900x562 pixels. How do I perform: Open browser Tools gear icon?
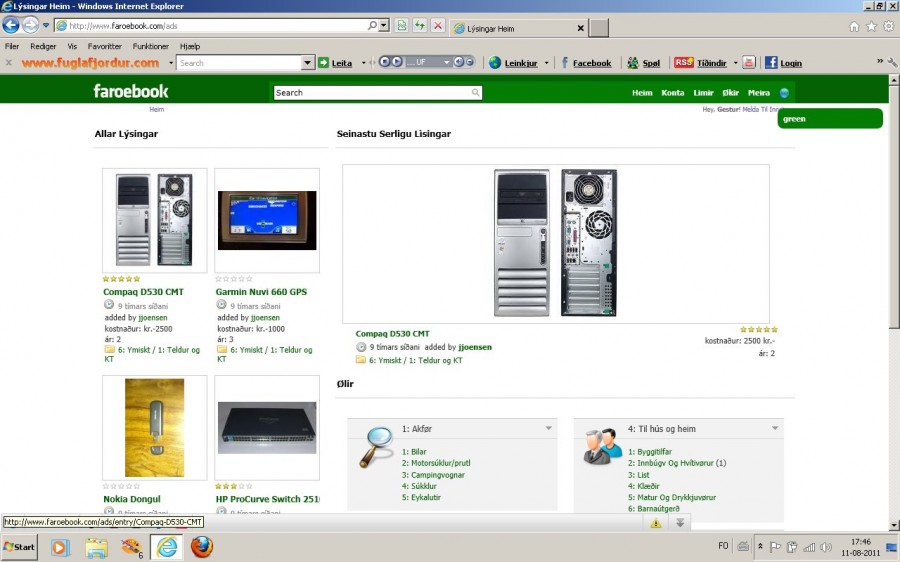889,26
